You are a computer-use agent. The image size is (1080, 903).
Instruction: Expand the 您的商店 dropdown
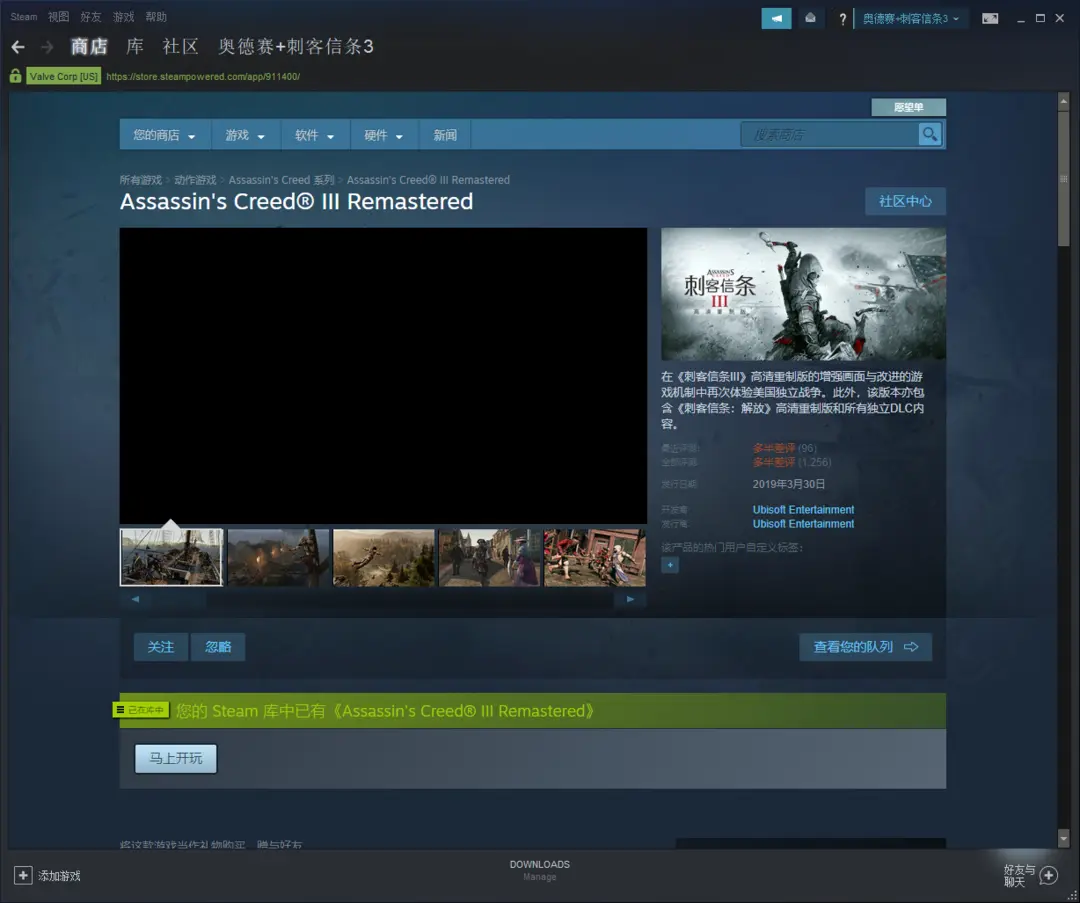pos(165,135)
